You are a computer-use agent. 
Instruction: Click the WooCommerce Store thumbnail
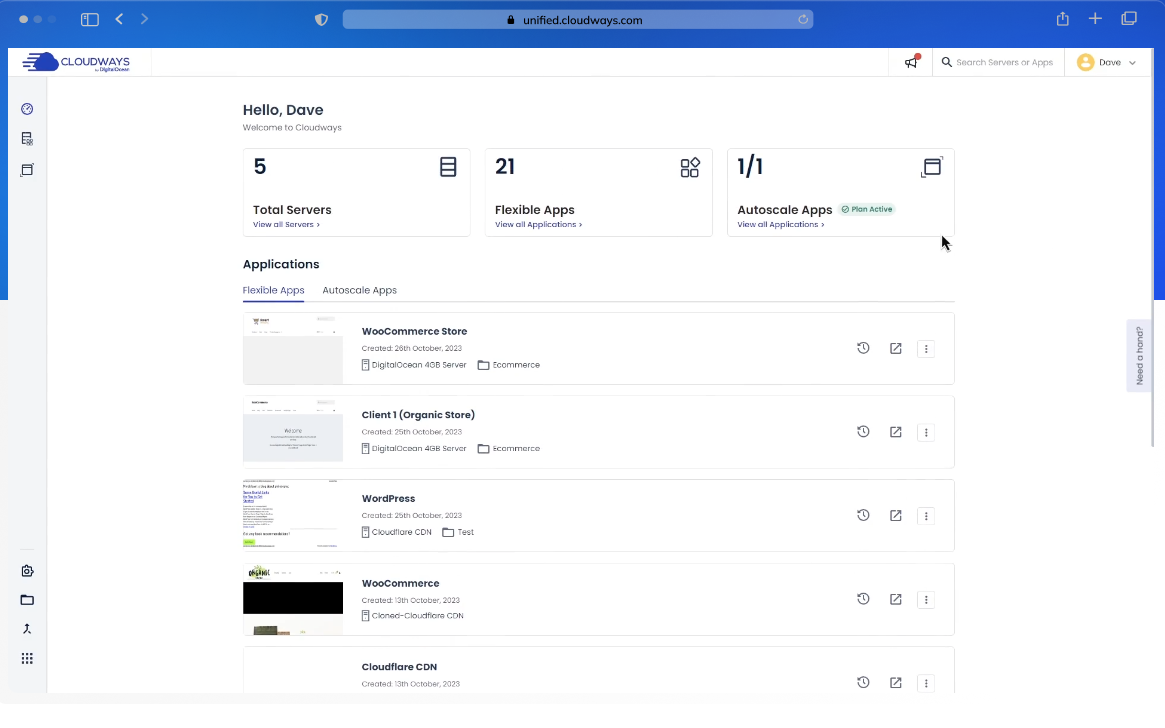tap(293, 348)
